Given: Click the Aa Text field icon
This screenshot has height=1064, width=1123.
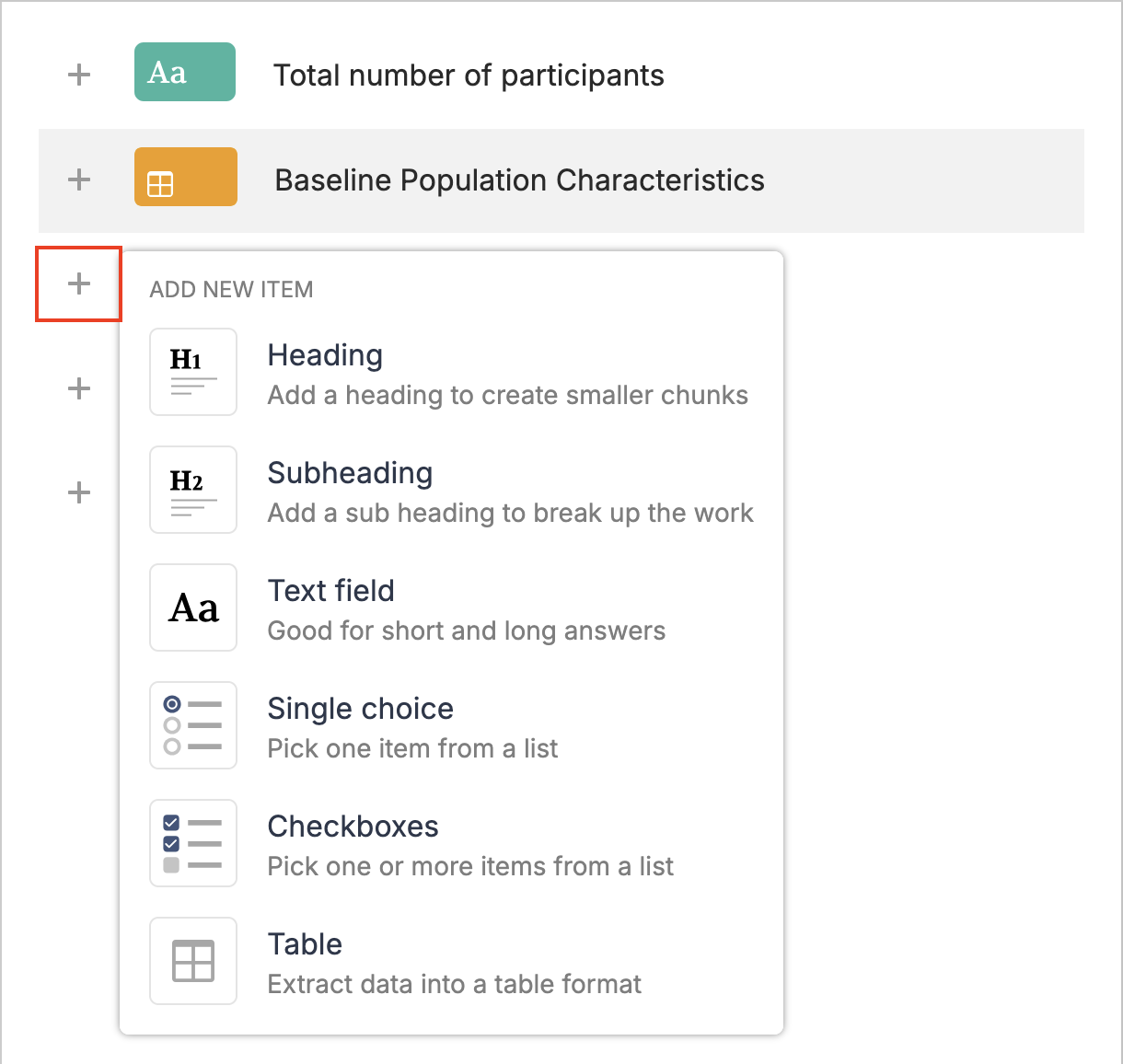Looking at the screenshot, I should (x=193, y=607).
